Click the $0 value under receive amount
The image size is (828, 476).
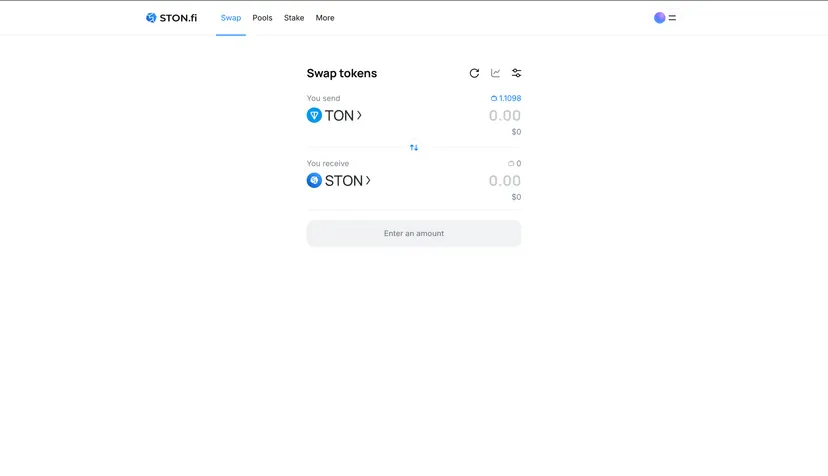(x=516, y=197)
